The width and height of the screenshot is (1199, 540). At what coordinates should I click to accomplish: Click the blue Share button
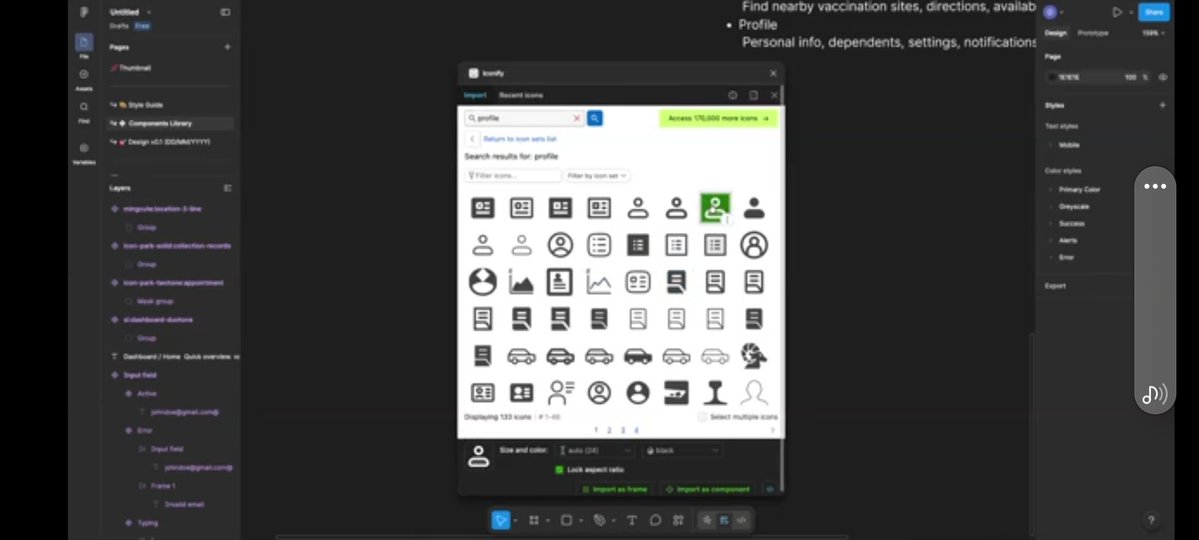coord(1153,12)
